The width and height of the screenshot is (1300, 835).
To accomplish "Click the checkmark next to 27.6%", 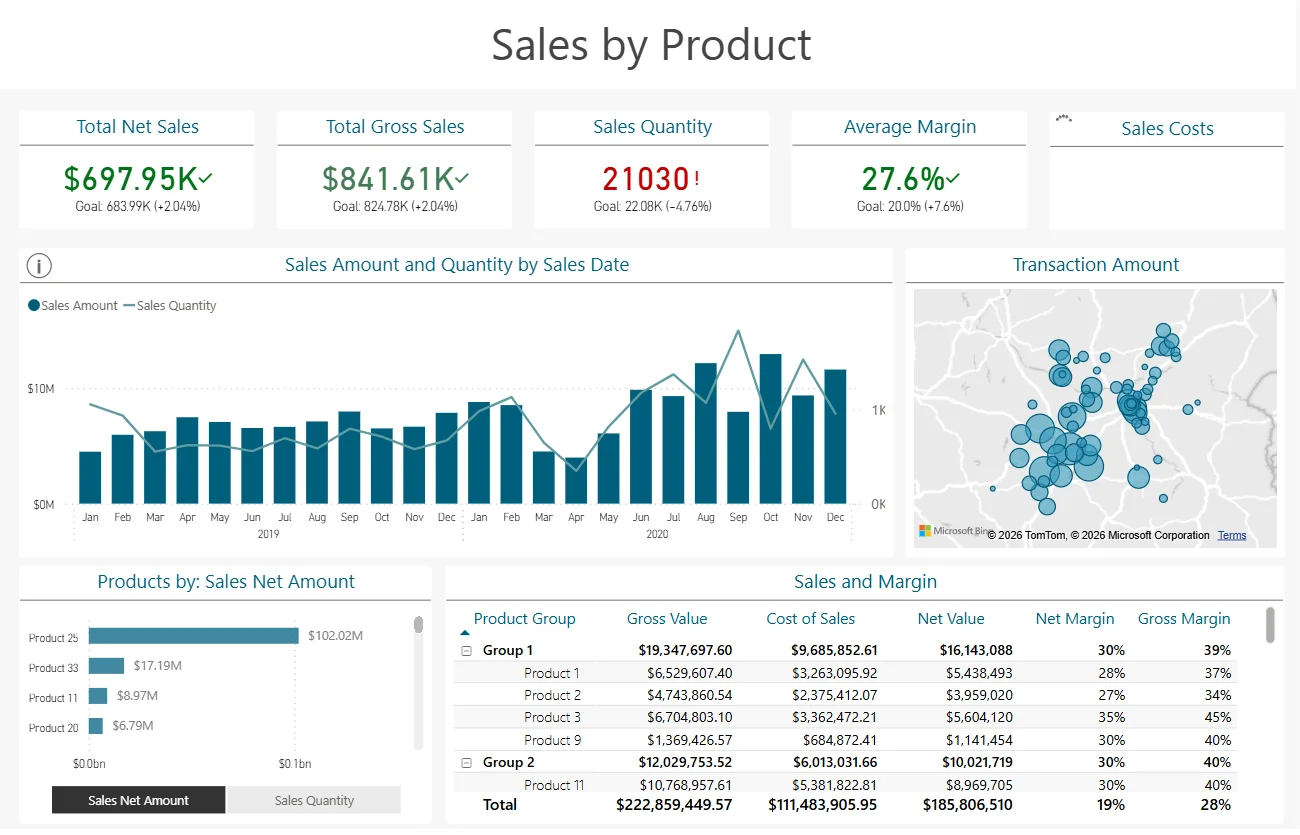I will coord(953,178).
